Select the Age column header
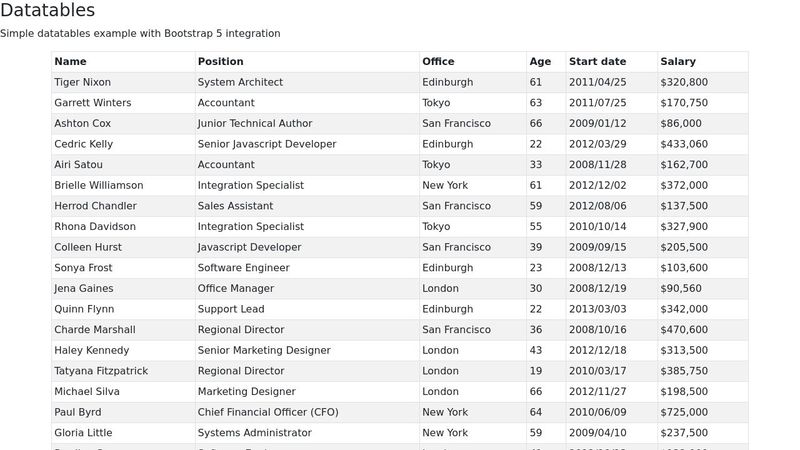The image size is (800, 450). [x=546, y=62]
